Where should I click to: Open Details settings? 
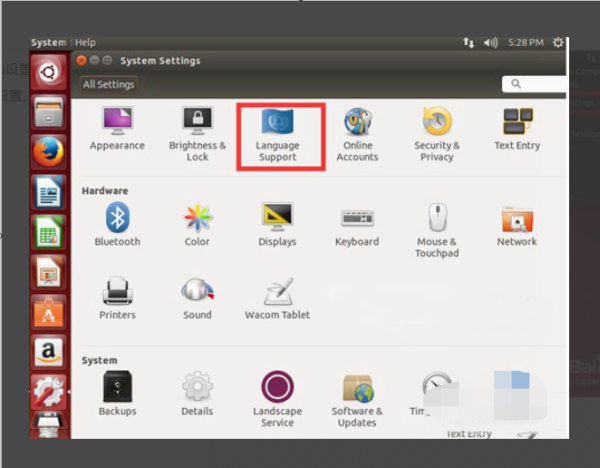point(197,393)
